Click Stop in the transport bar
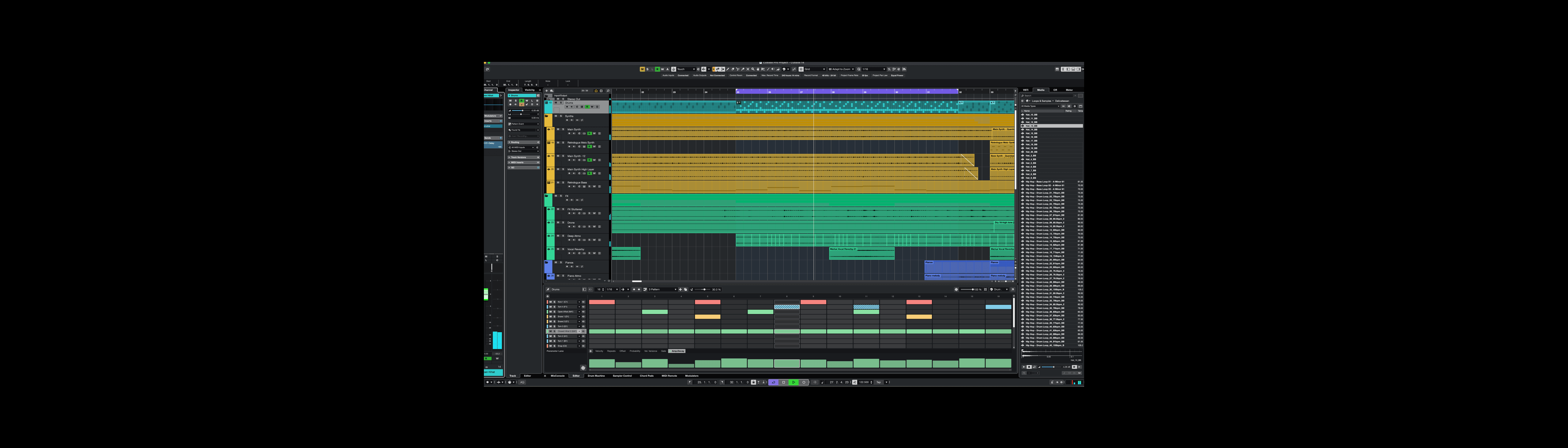 [784, 382]
